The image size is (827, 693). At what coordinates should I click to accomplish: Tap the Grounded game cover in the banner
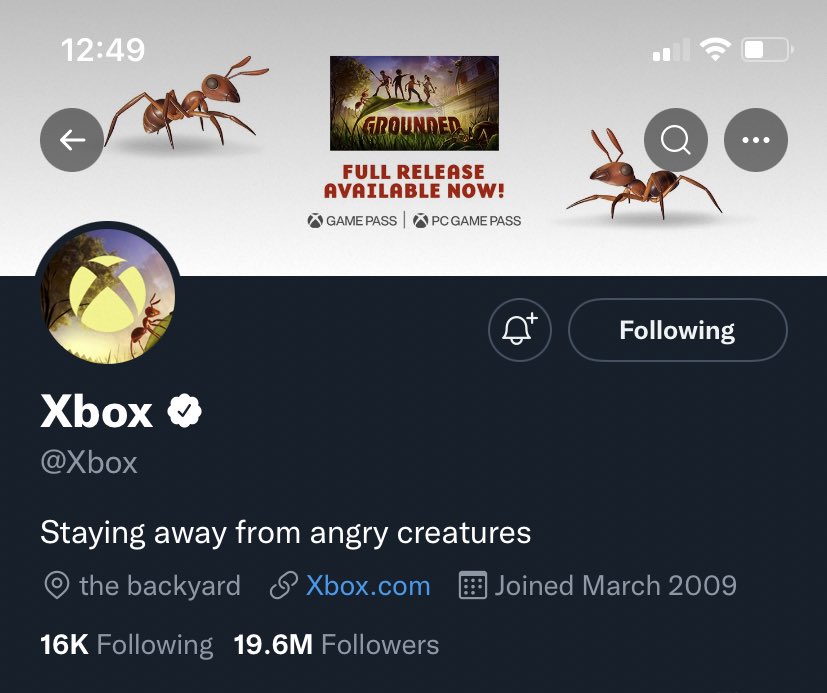point(414,103)
